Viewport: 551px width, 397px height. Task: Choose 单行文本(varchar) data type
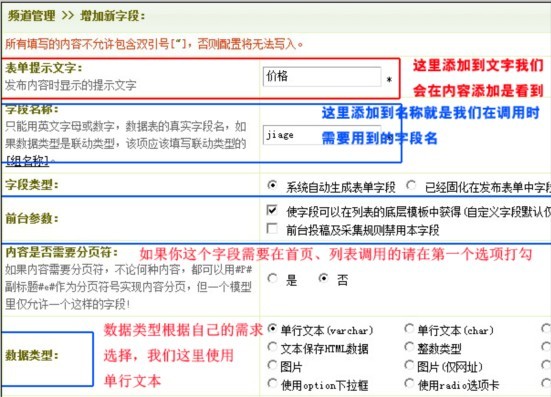(x=272, y=329)
